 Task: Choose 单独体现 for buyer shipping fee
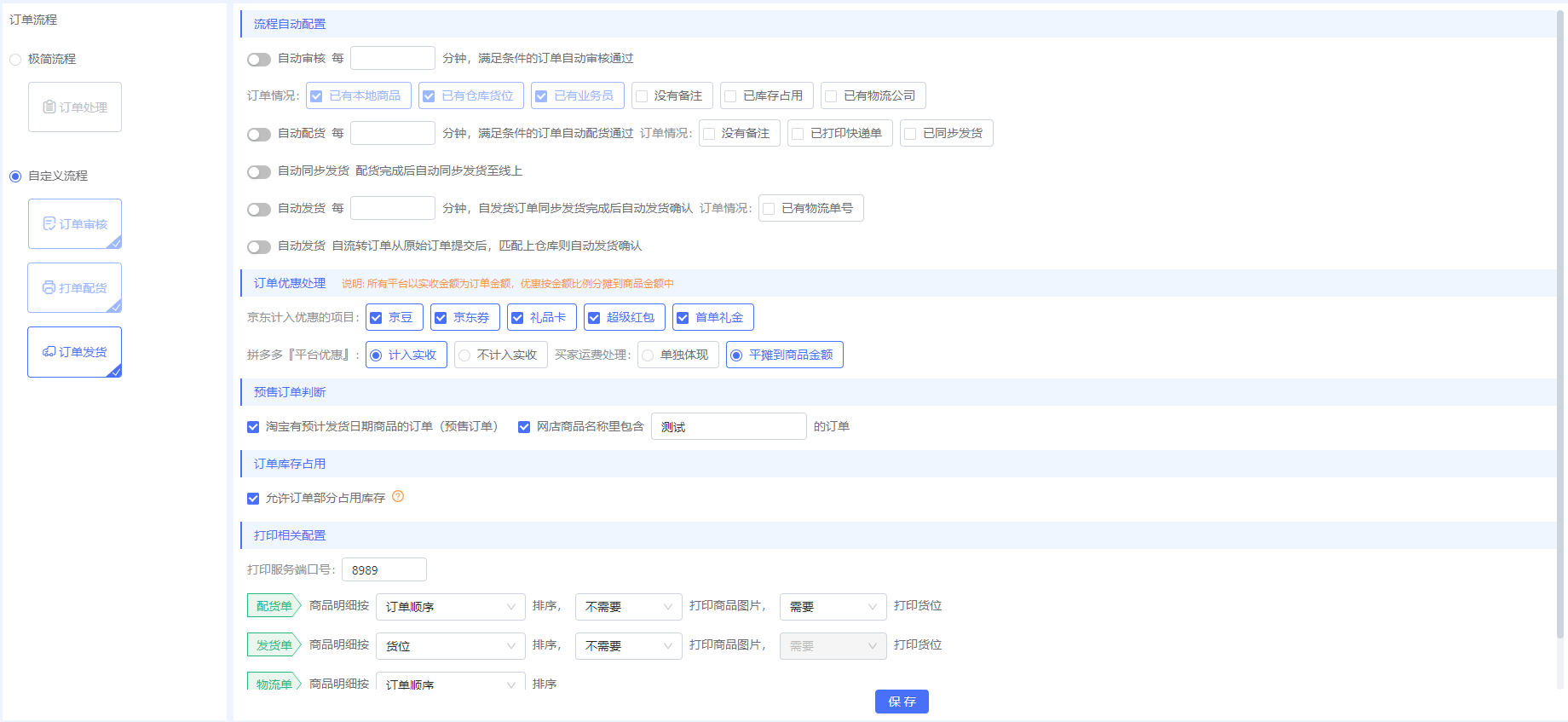click(x=648, y=355)
